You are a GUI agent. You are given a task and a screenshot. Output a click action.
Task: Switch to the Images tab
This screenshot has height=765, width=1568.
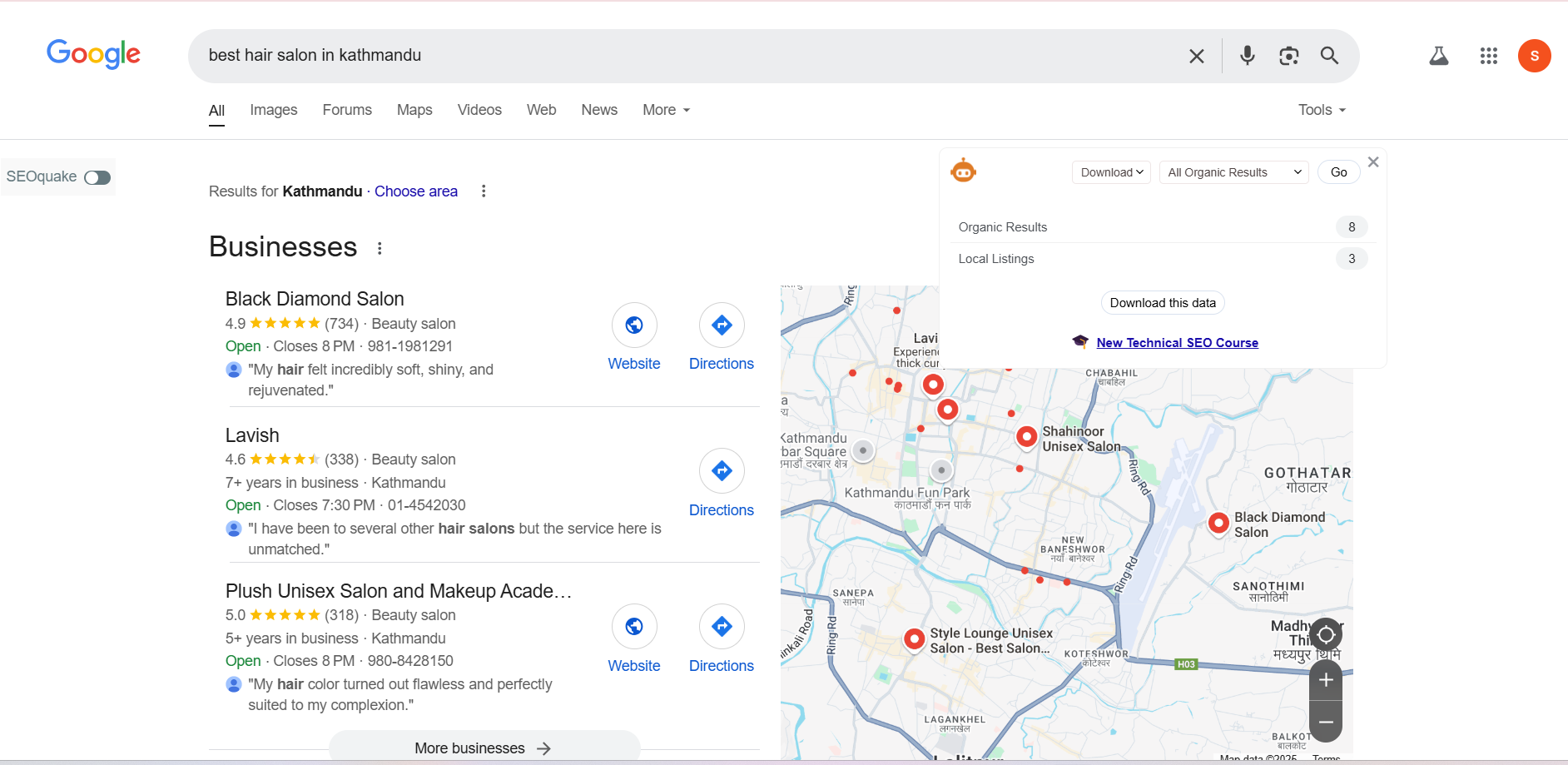[273, 109]
